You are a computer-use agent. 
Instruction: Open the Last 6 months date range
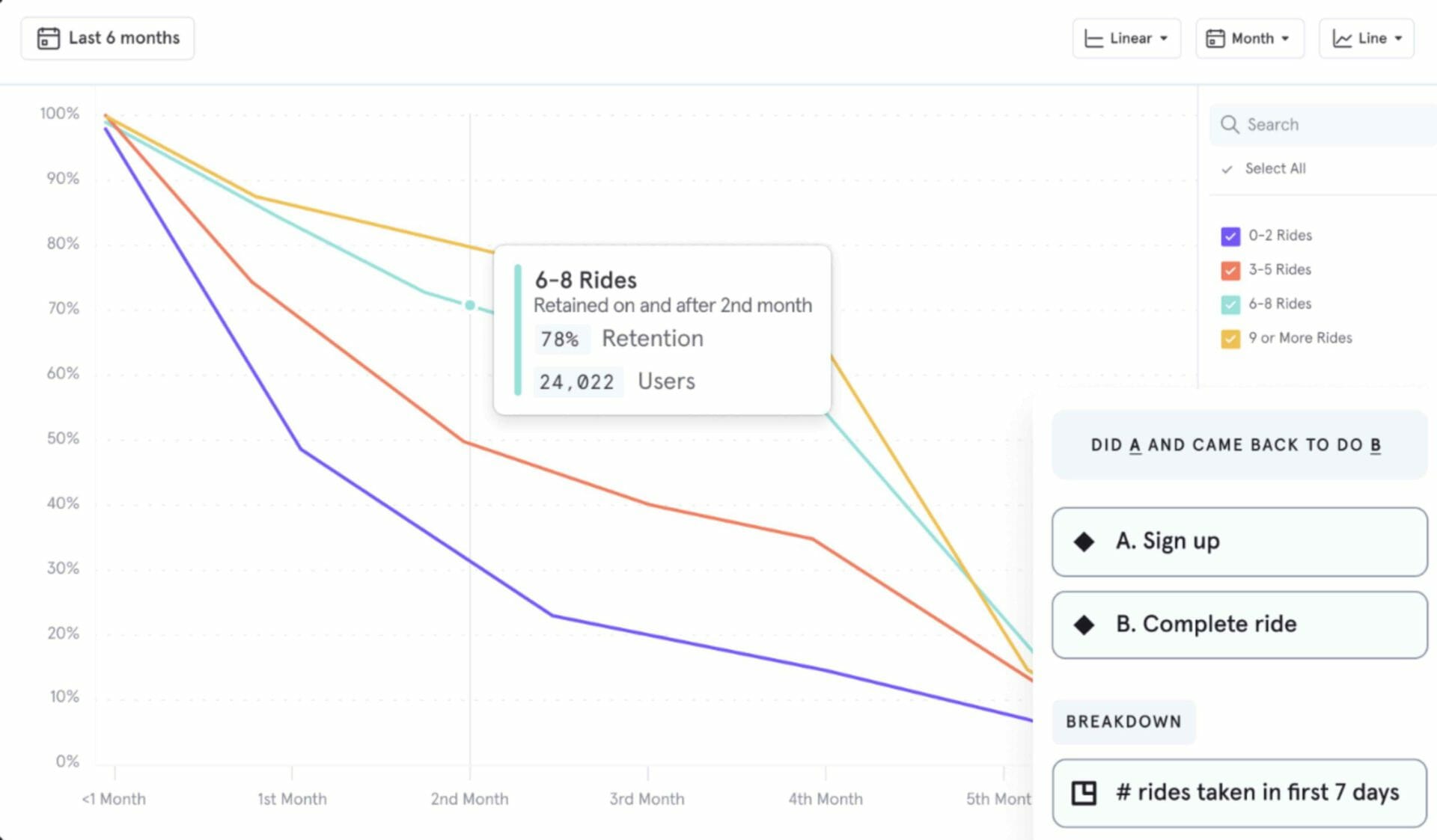pyautogui.click(x=108, y=38)
